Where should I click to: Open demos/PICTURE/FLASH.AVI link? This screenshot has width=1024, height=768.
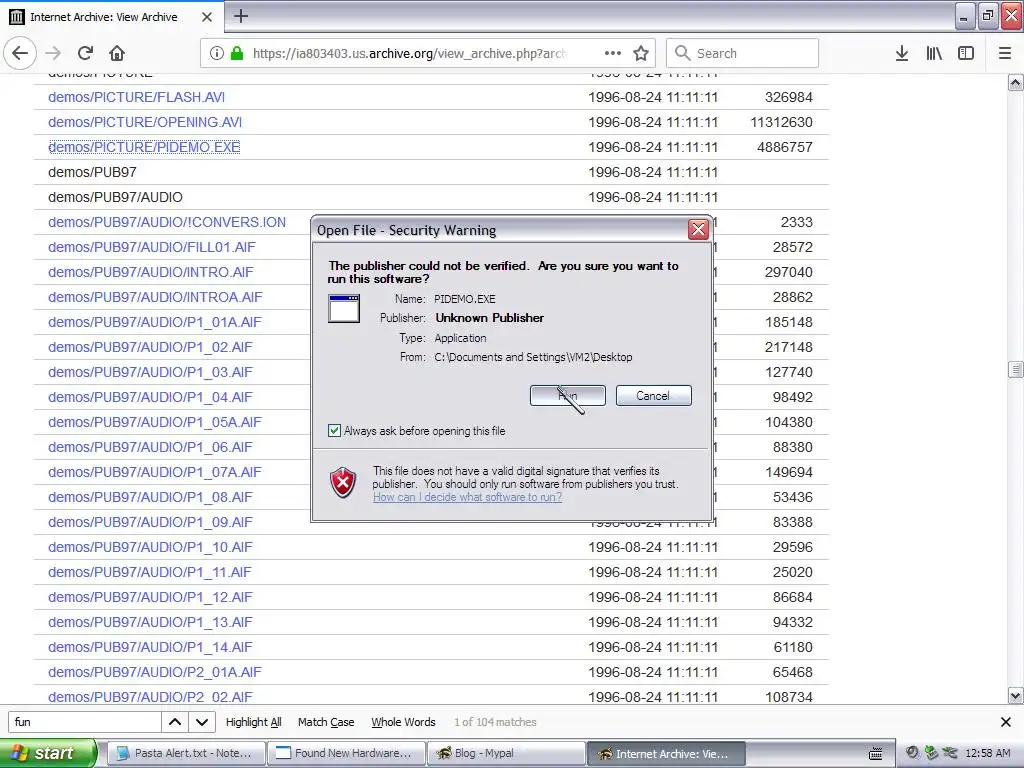point(136,97)
